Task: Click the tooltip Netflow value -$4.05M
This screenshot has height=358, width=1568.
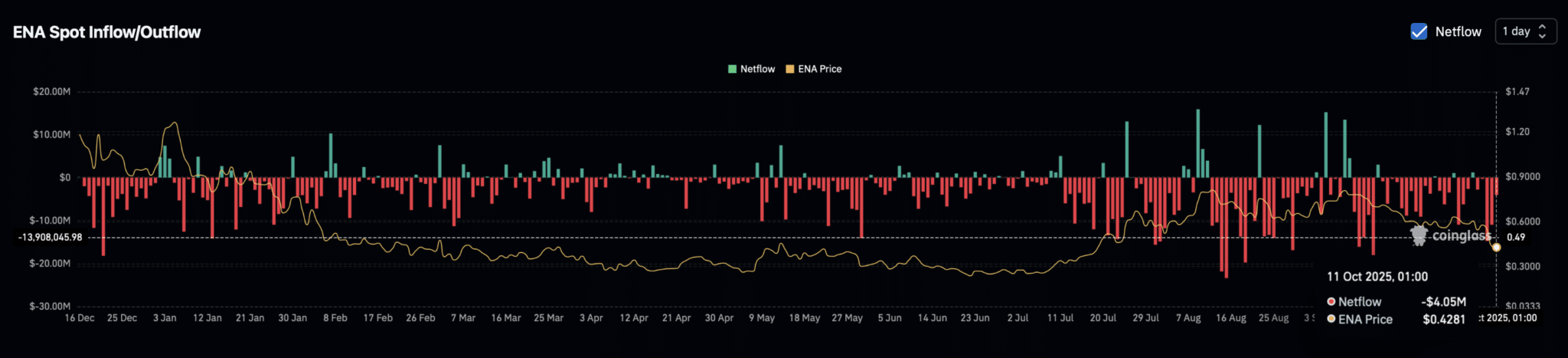Action: [x=1443, y=302]
